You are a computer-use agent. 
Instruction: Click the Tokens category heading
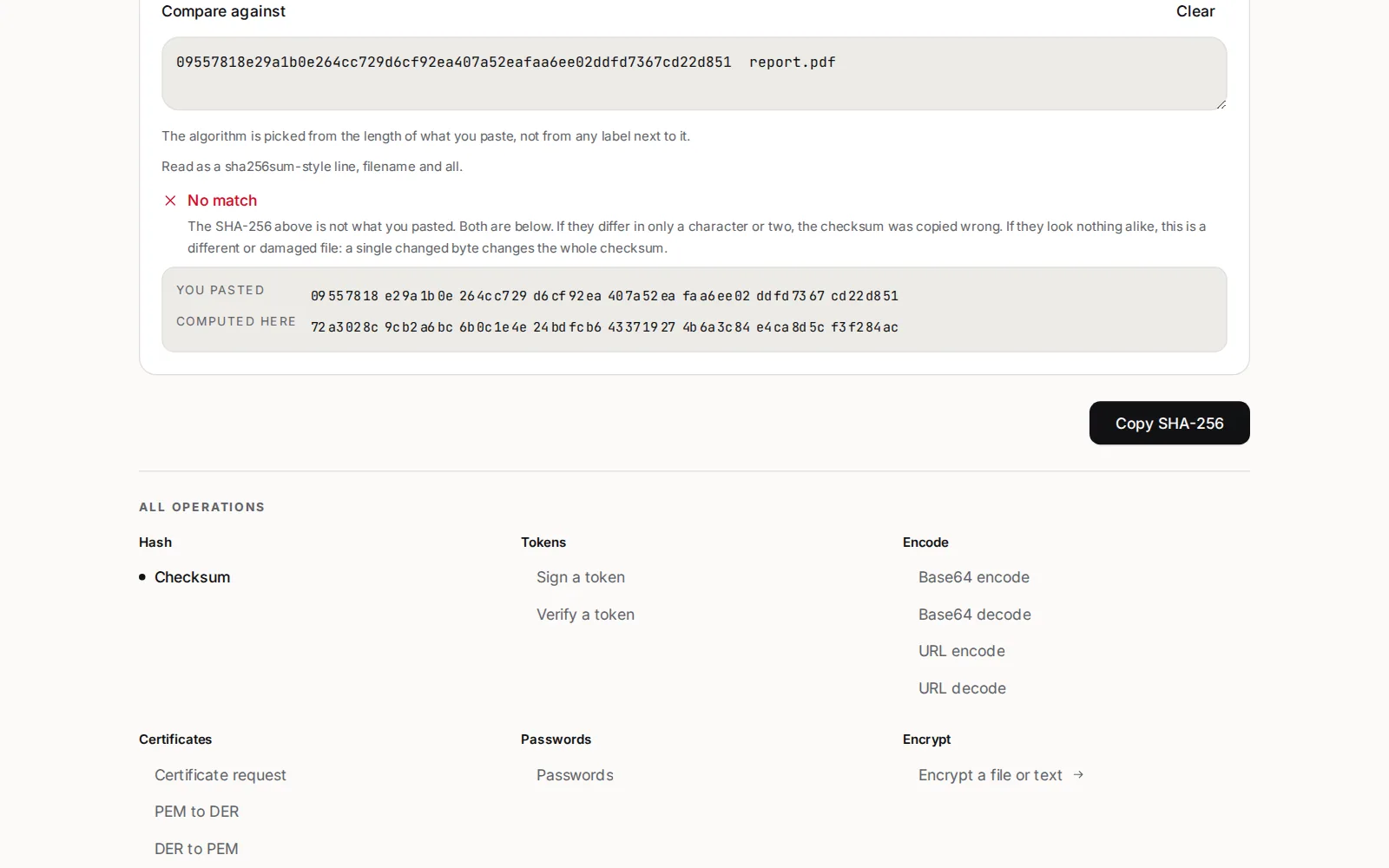tap(543, 542)
